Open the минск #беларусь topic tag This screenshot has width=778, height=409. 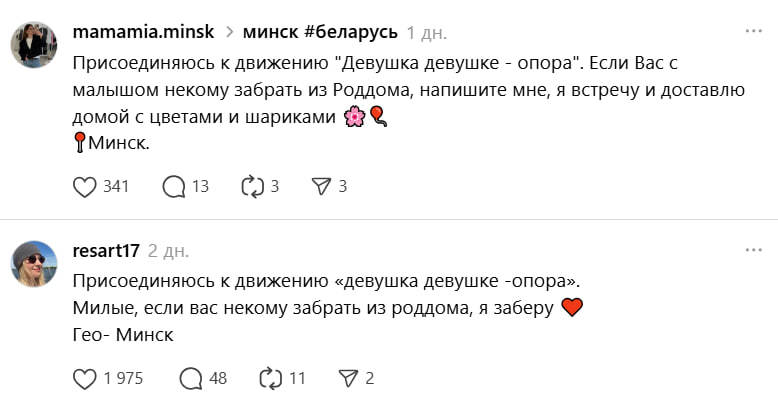pos(320,32)
